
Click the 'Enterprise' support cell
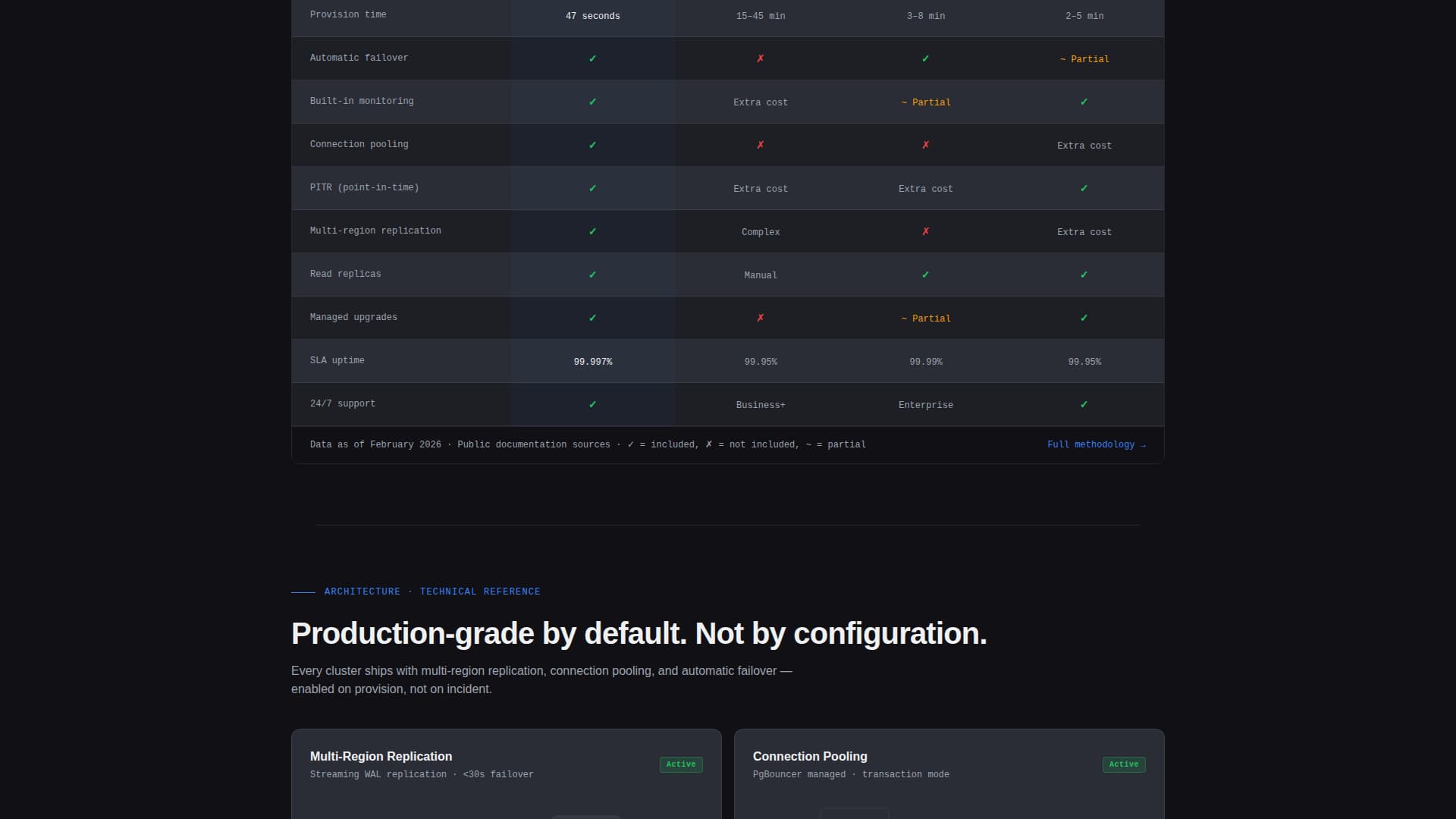pyautogui.click(x=926, y=405)
